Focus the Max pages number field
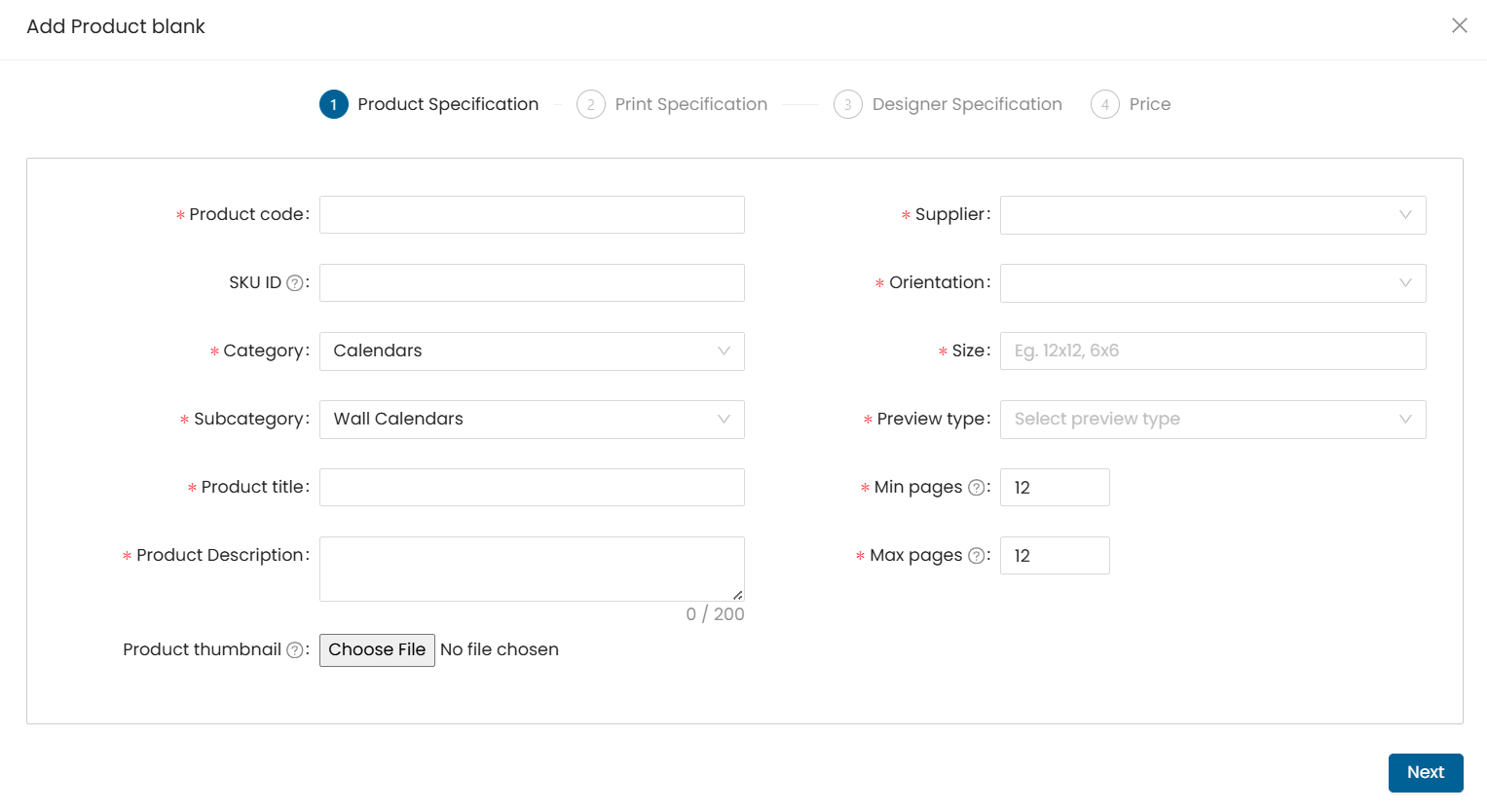Screen dimensions: 1487x812 1055,555
